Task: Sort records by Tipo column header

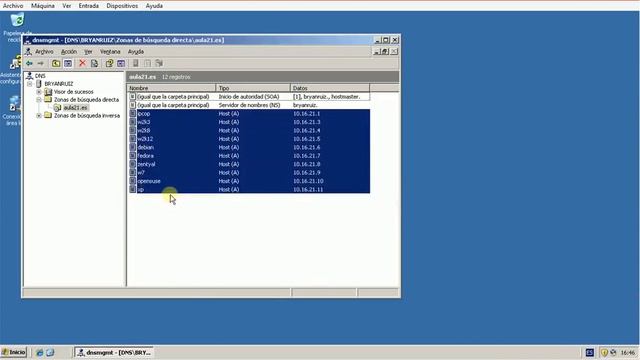Action: (253, 88)
